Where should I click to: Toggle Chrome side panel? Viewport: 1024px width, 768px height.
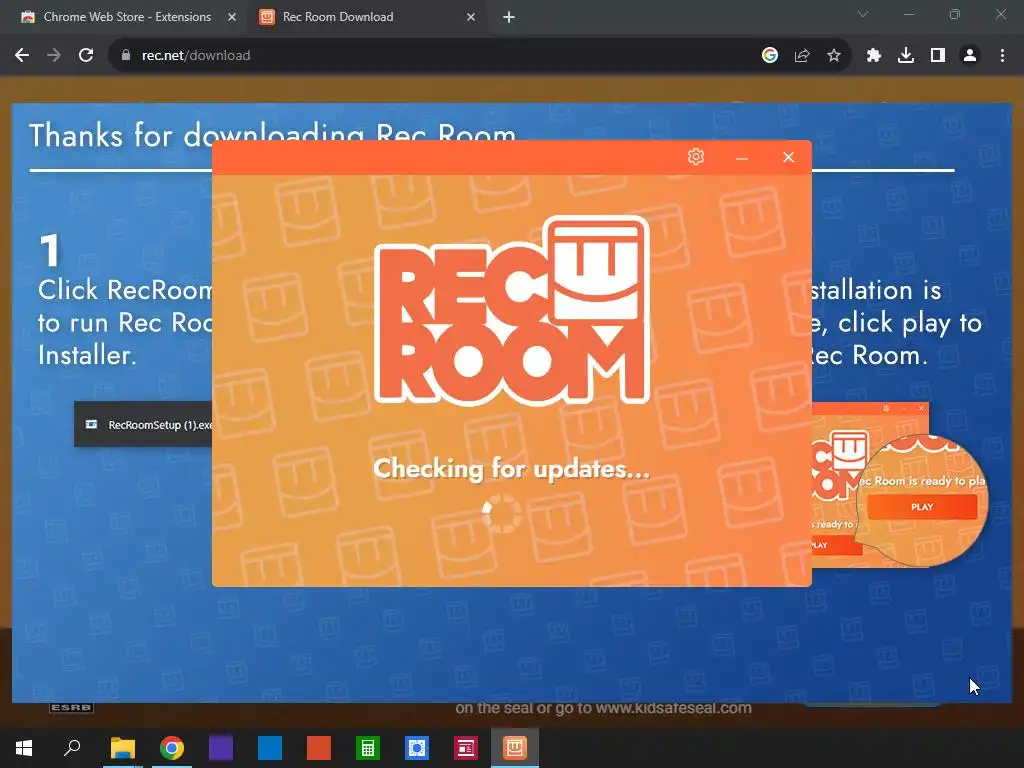pyautogui.click(x=938, y=56)
